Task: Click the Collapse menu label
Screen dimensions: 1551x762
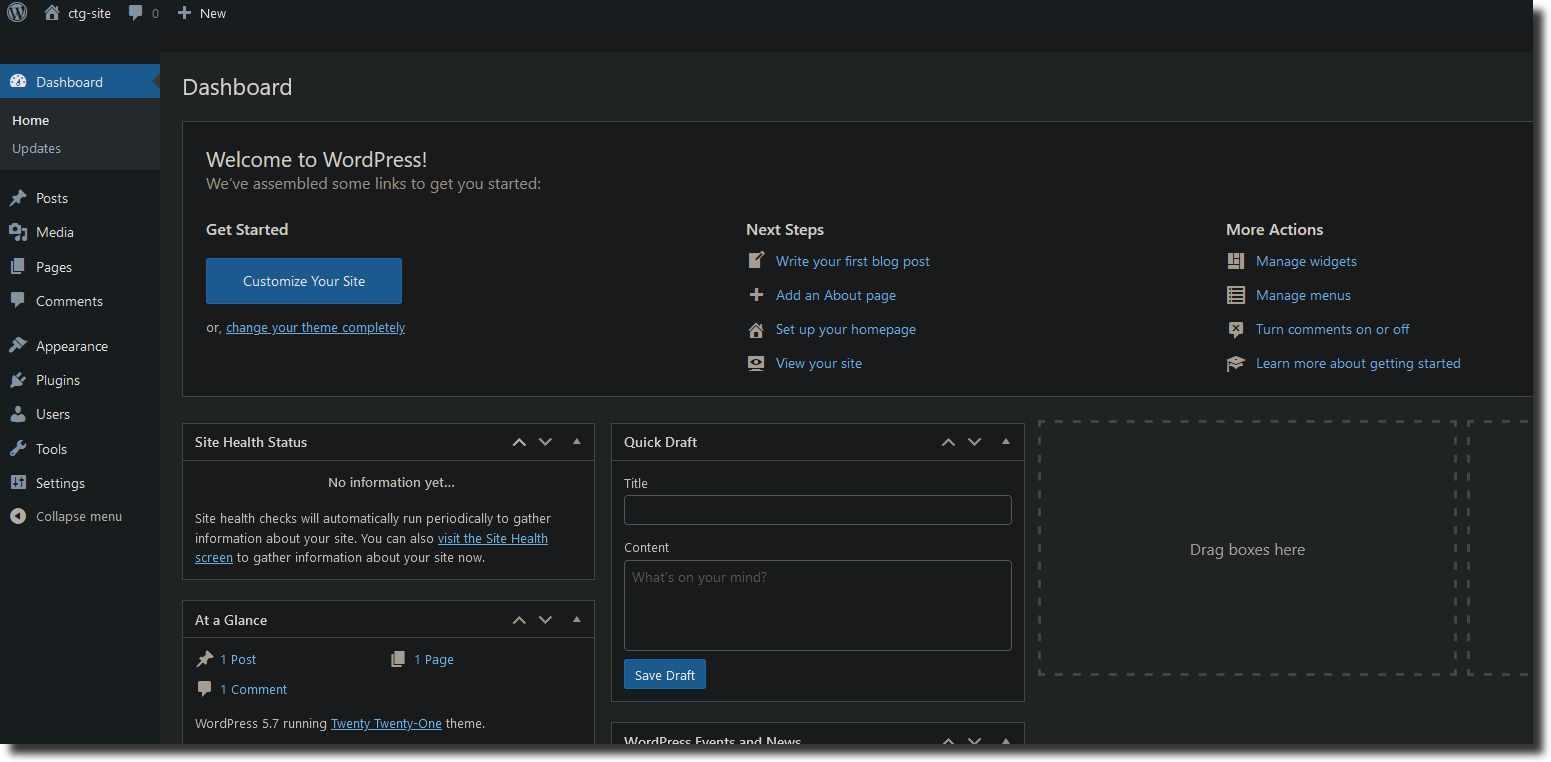Action: tap(79, 517)
